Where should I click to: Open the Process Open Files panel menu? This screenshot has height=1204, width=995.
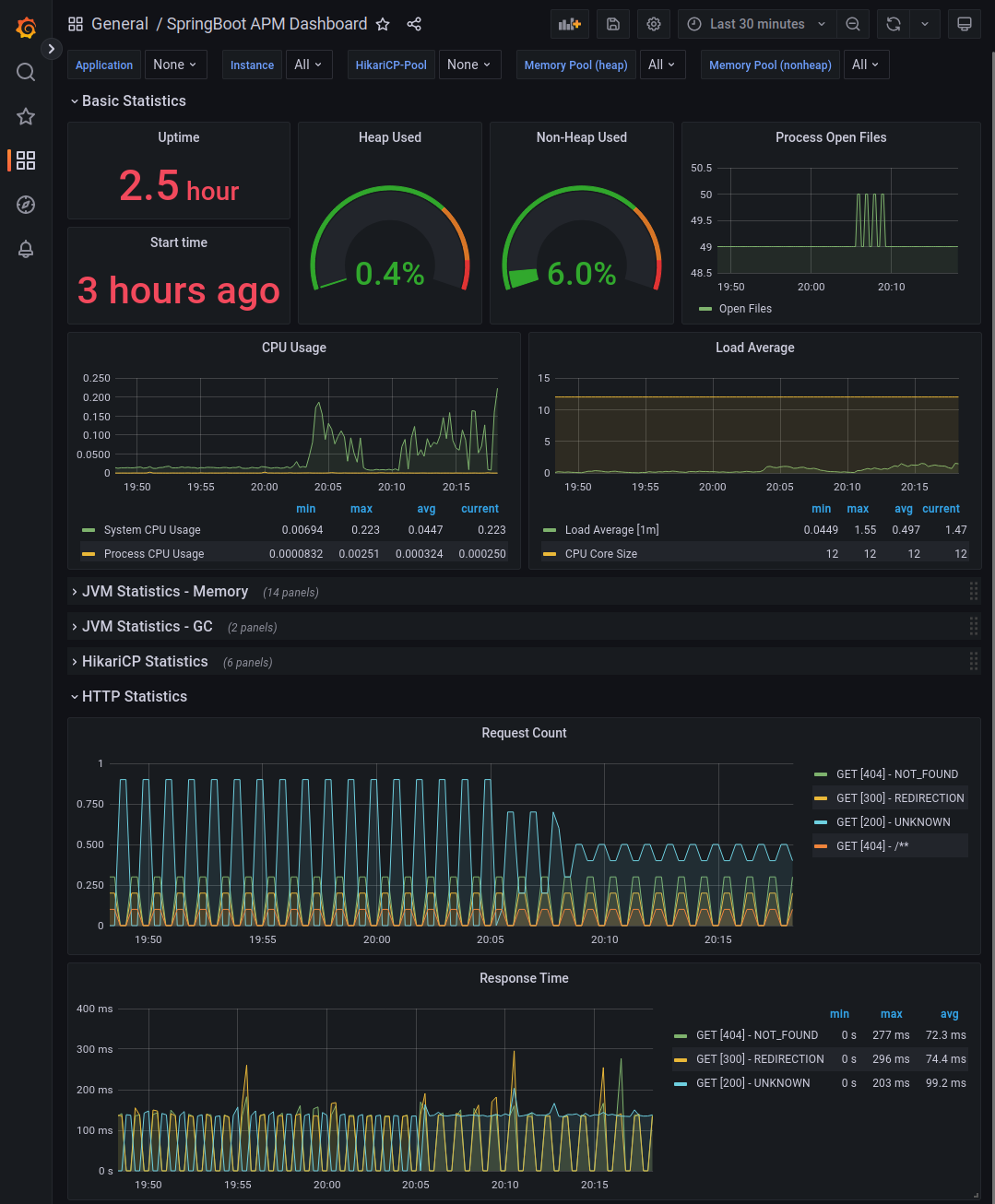tap(831, 137)
